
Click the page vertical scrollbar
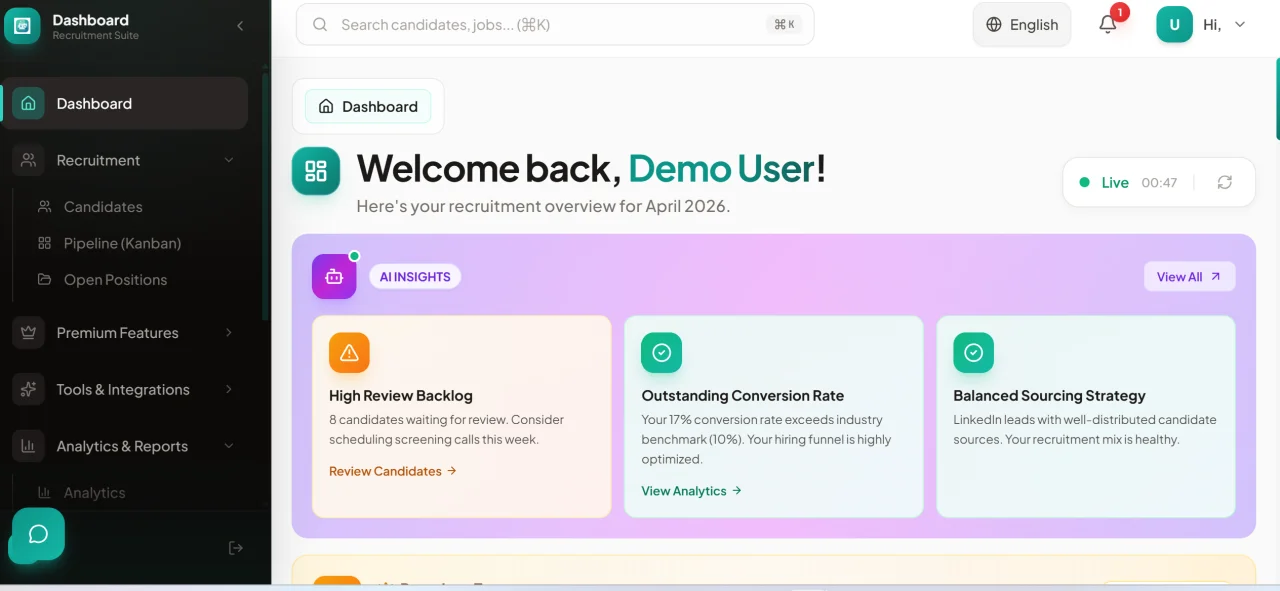pos(1277,98)
